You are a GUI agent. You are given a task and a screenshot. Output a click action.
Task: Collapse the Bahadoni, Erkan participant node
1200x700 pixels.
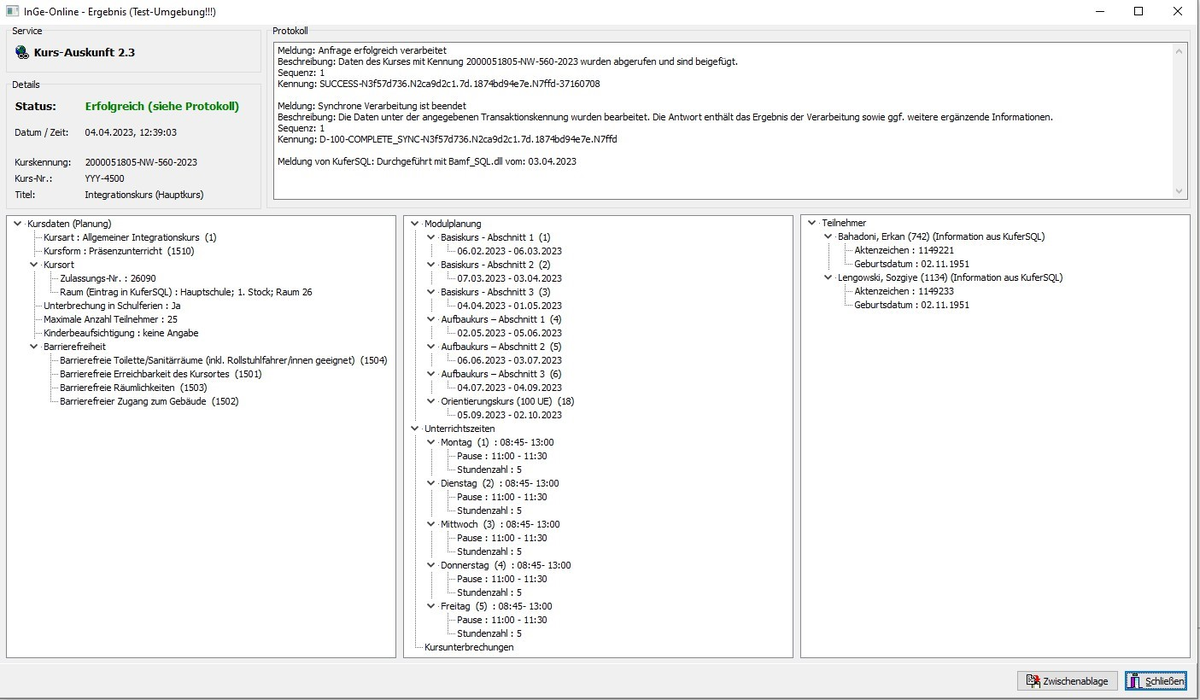pos(828,238)
